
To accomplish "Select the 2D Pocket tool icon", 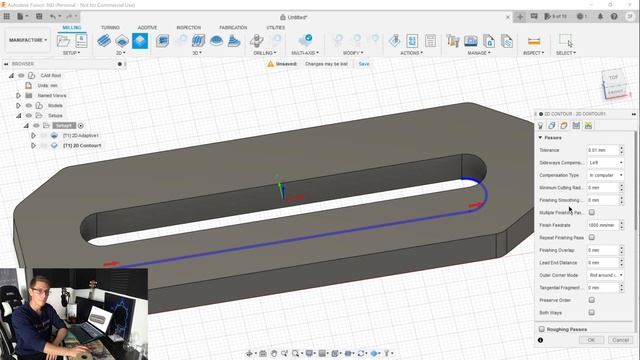I will [122, 41].
